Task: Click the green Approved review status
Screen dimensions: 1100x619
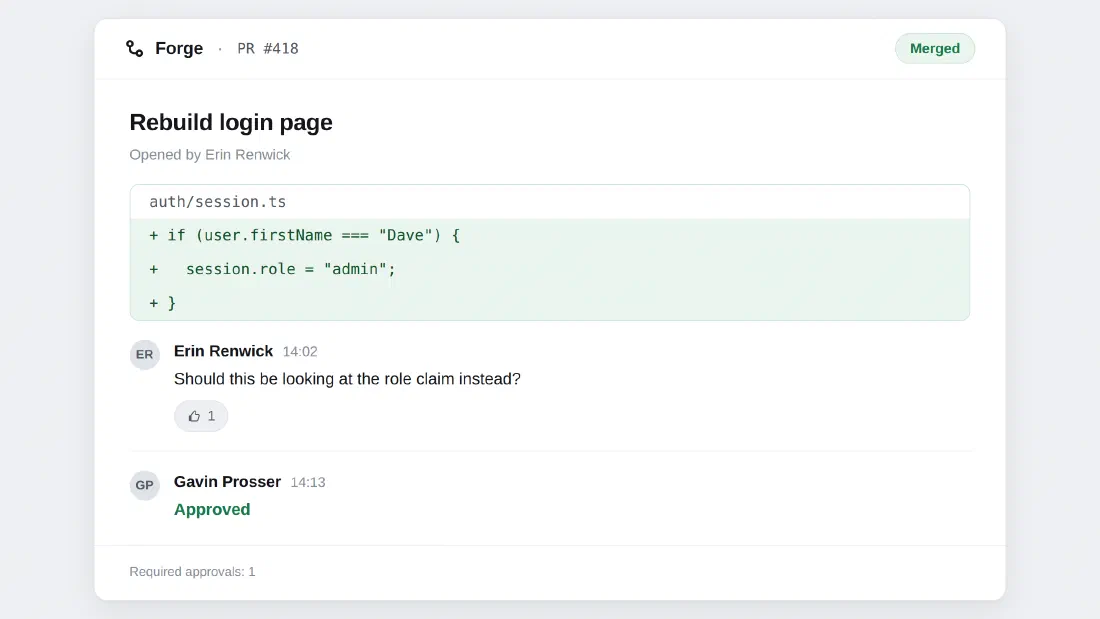Action: 212,510
